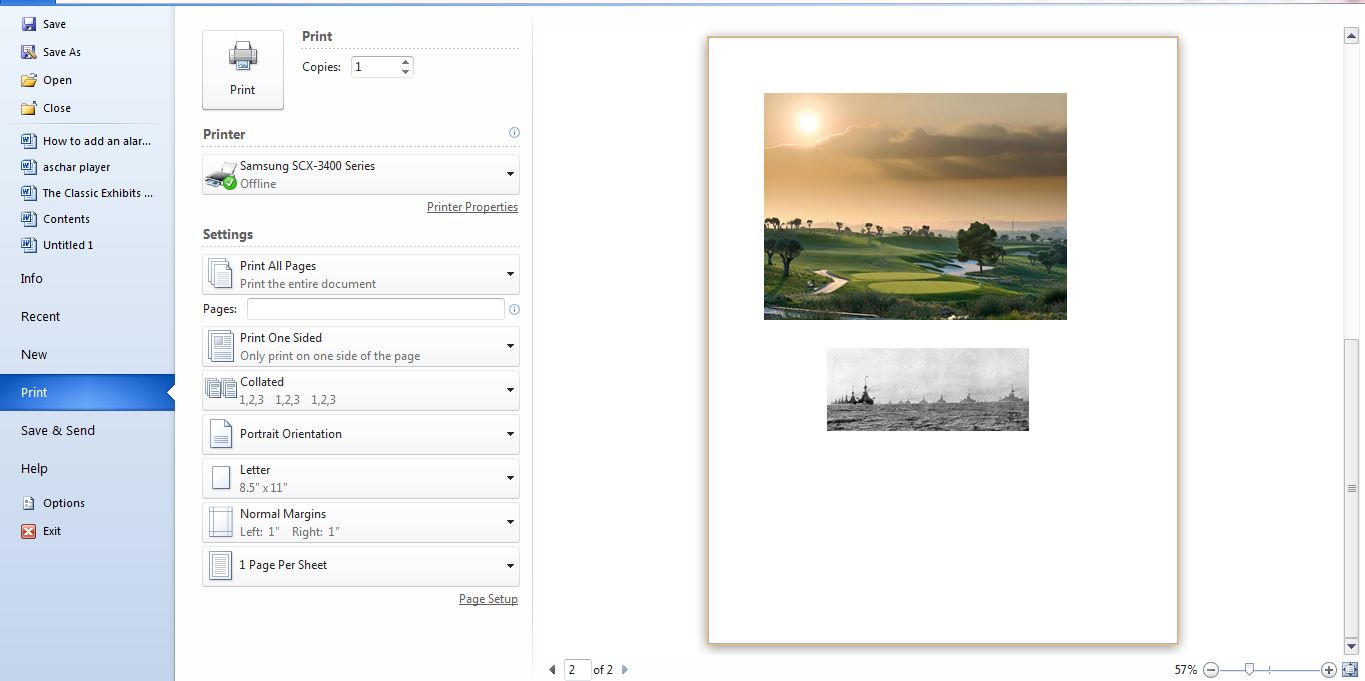The width and height of the screenshot is (1365, 681).
Task: Click the zoom slider handle
Action: coord(1249,670)
